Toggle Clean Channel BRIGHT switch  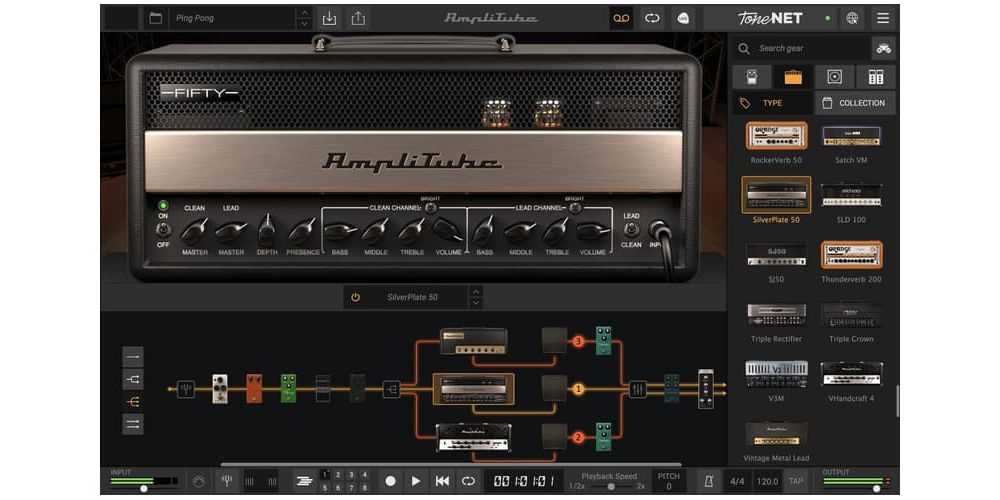pyautogui.click(x=430, y=208)
